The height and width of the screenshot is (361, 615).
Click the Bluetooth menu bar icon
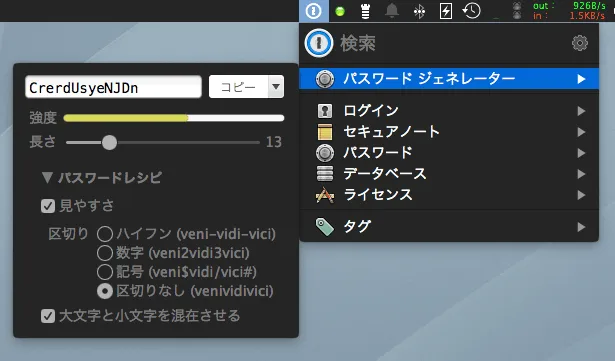pos(419,11)
